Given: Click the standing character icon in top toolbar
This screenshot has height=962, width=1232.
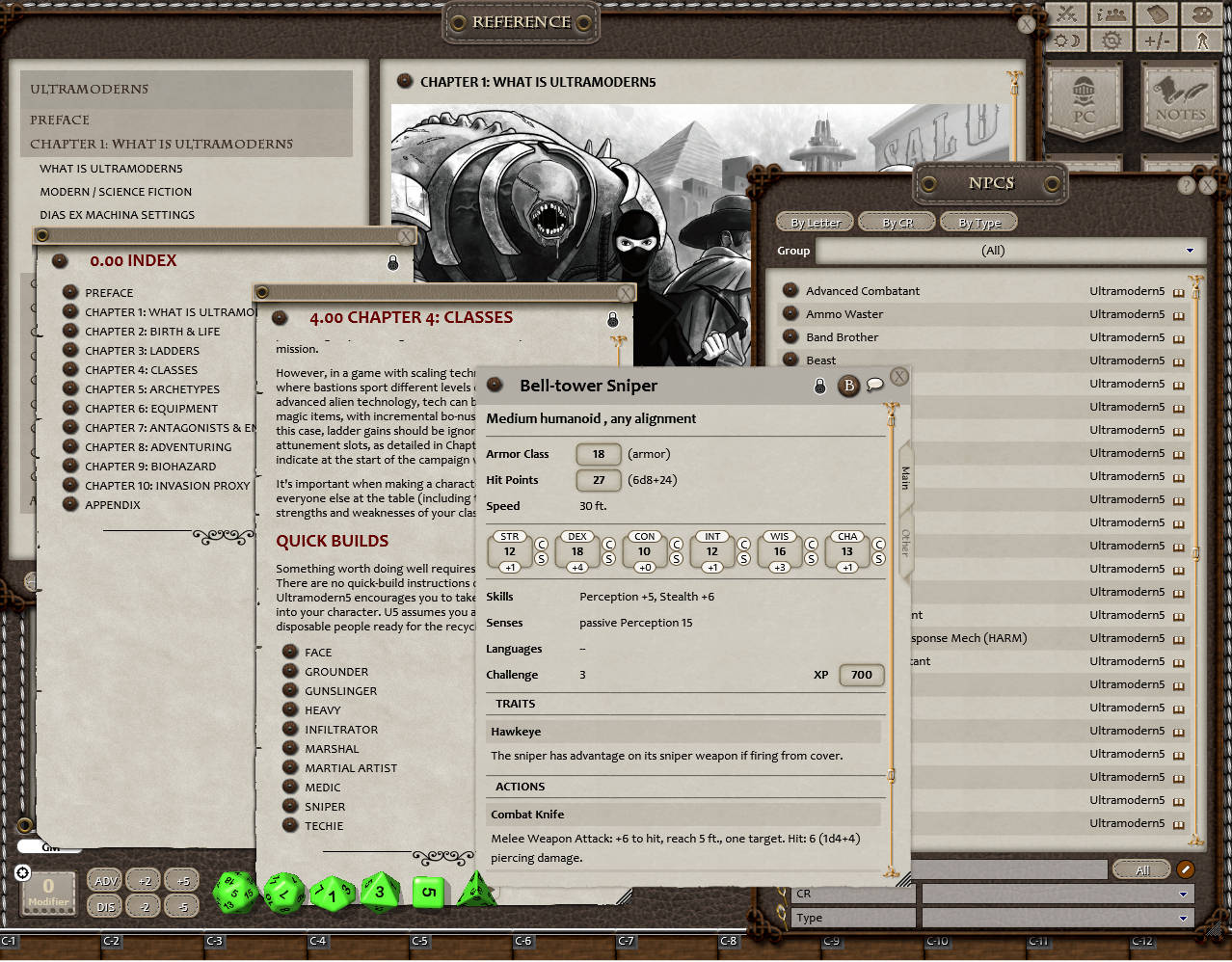Looking at the screenshot, I should (1202, 40).
